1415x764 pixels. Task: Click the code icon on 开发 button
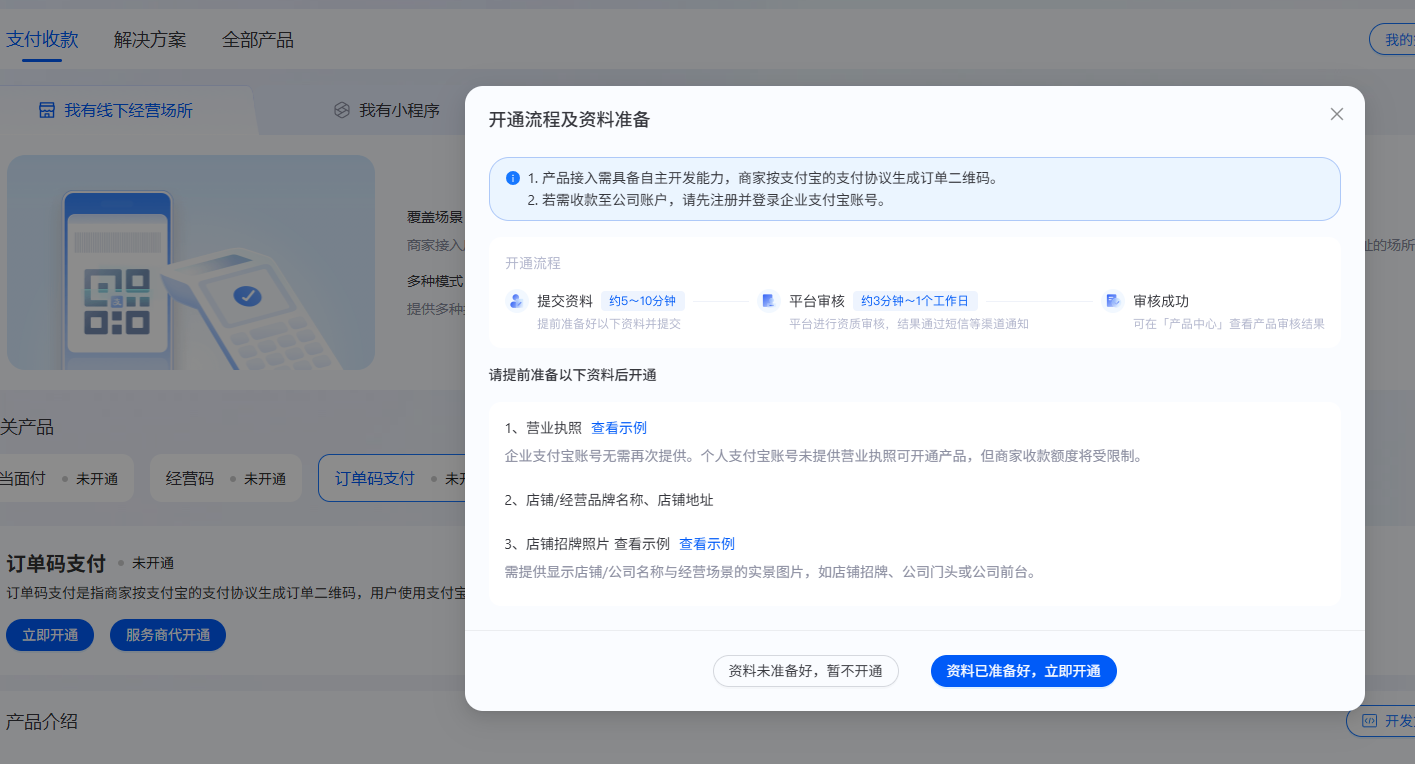(x=1368, y=721)
